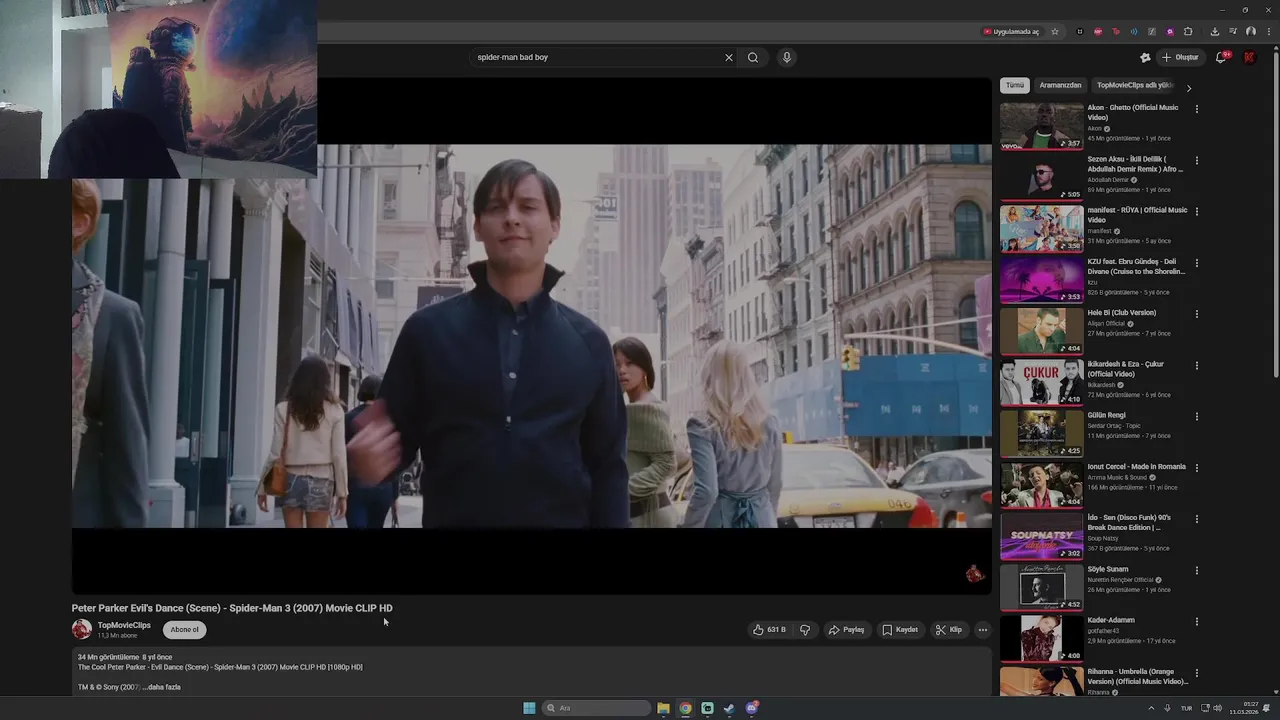Screen dimensions: 1280x720
Task: Open Chrome profile avatar
Action: point(1250,31)
